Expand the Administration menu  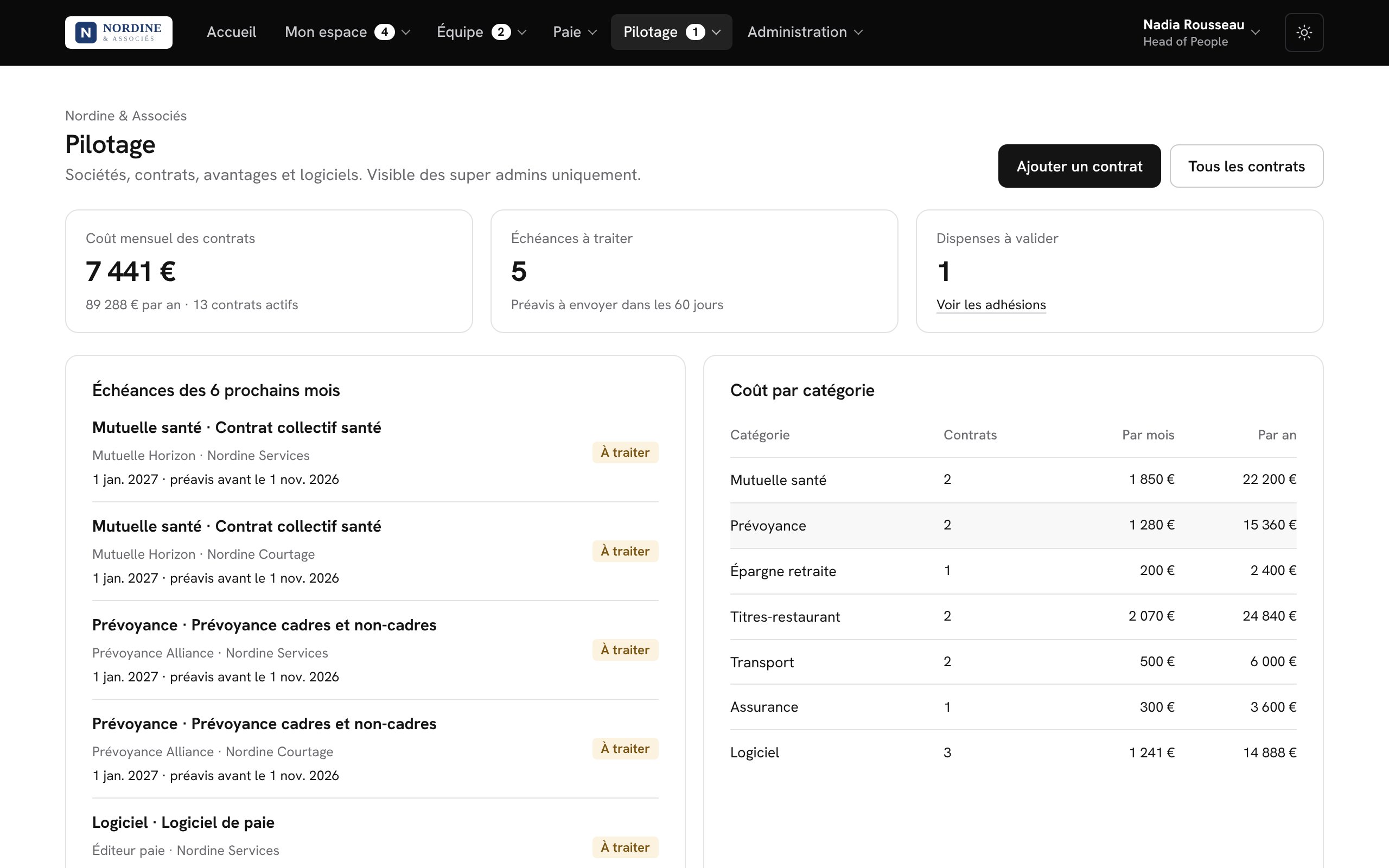click(805, 32)
